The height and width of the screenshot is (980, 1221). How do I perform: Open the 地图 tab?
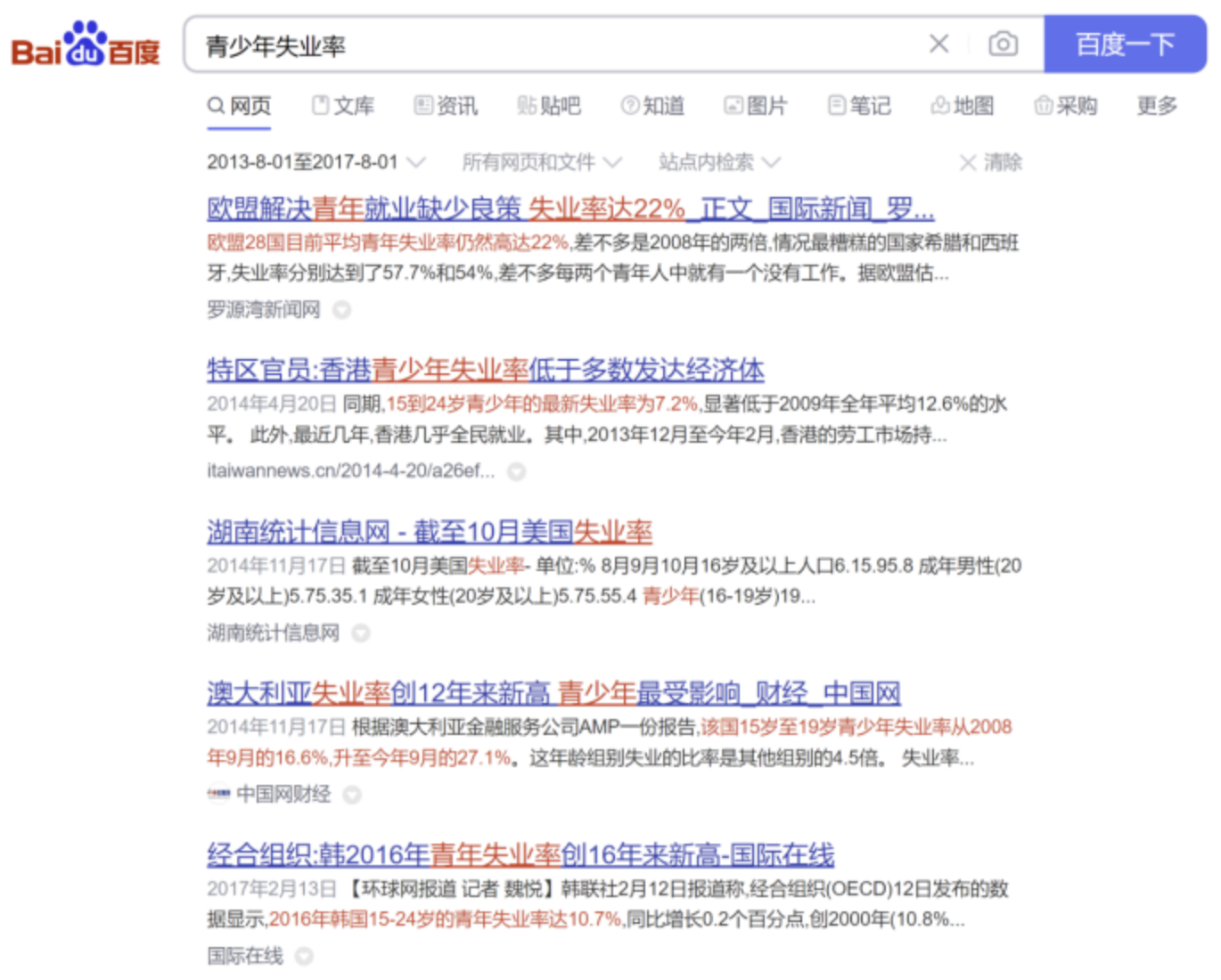(x=963, y=106)
